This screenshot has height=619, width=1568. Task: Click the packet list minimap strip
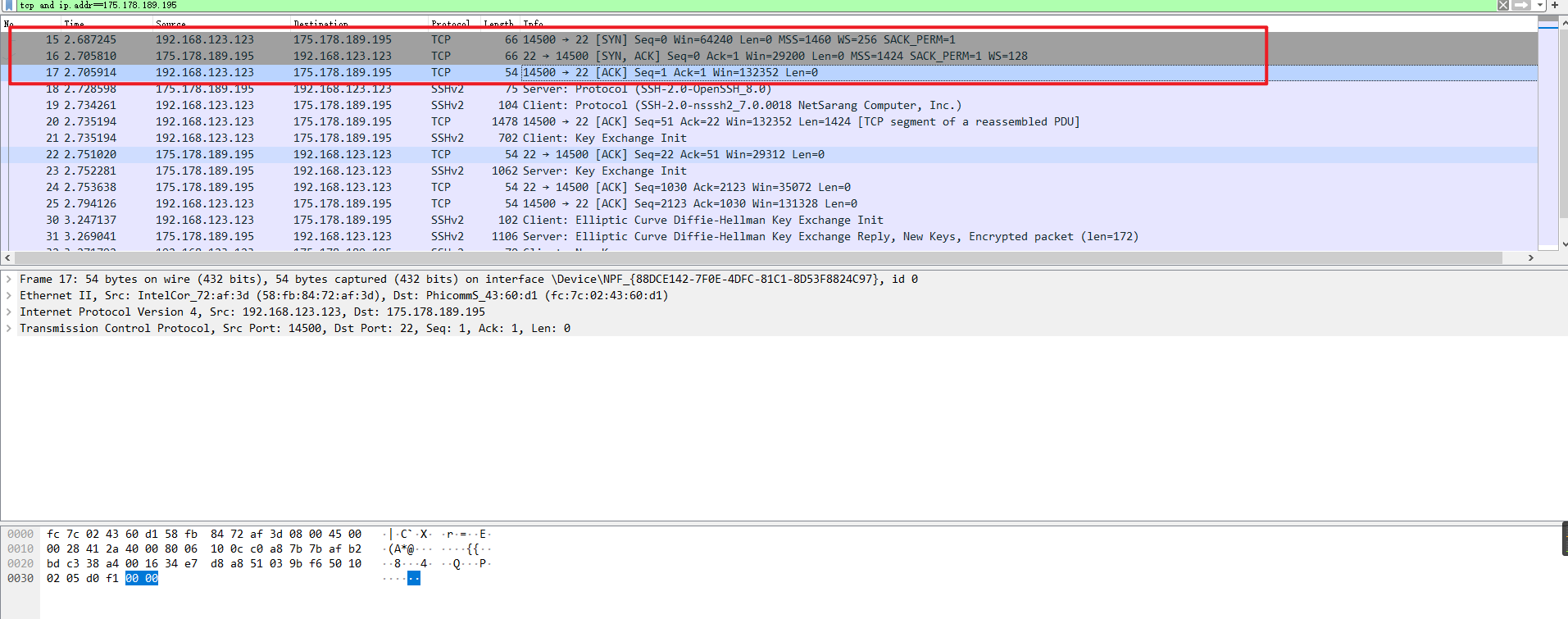click(1548, 133)
